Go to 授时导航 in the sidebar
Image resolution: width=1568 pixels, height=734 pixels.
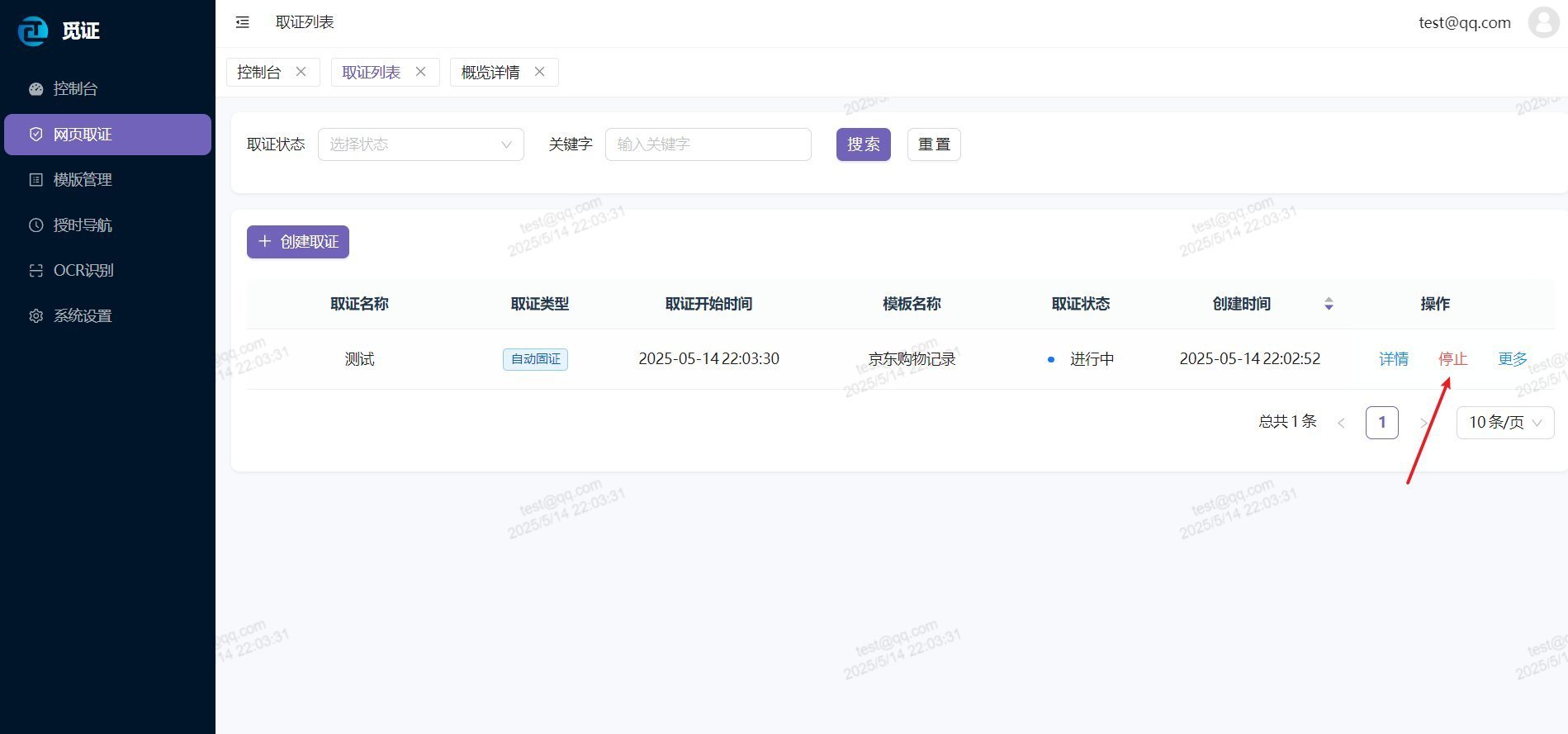coord(83,225)
